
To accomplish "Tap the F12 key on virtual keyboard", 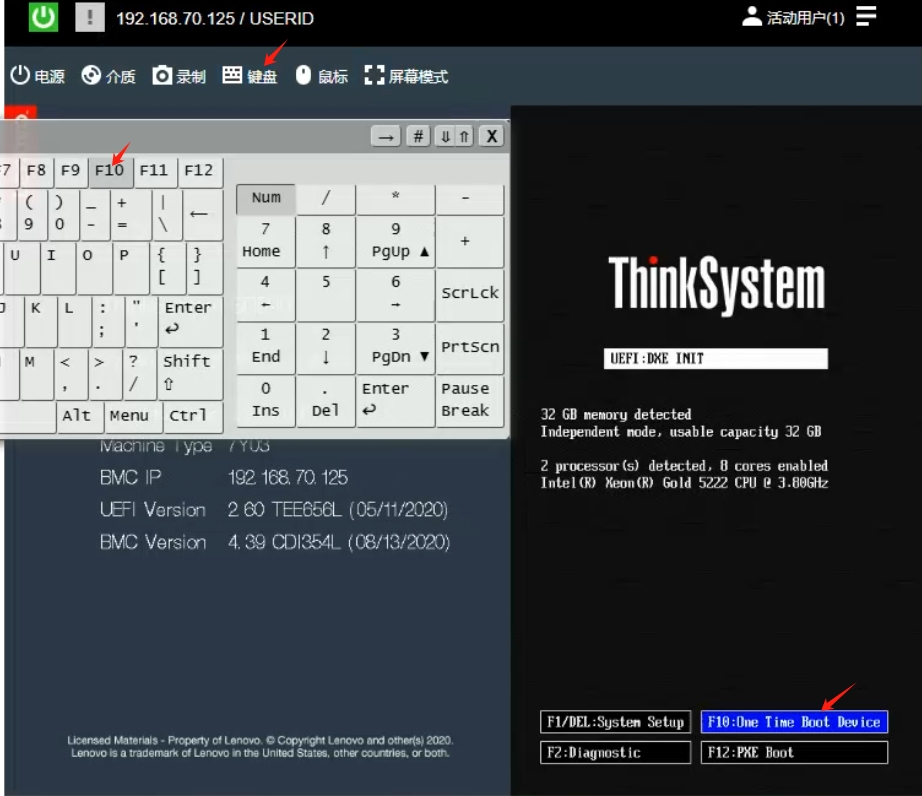I will point(199,172).
